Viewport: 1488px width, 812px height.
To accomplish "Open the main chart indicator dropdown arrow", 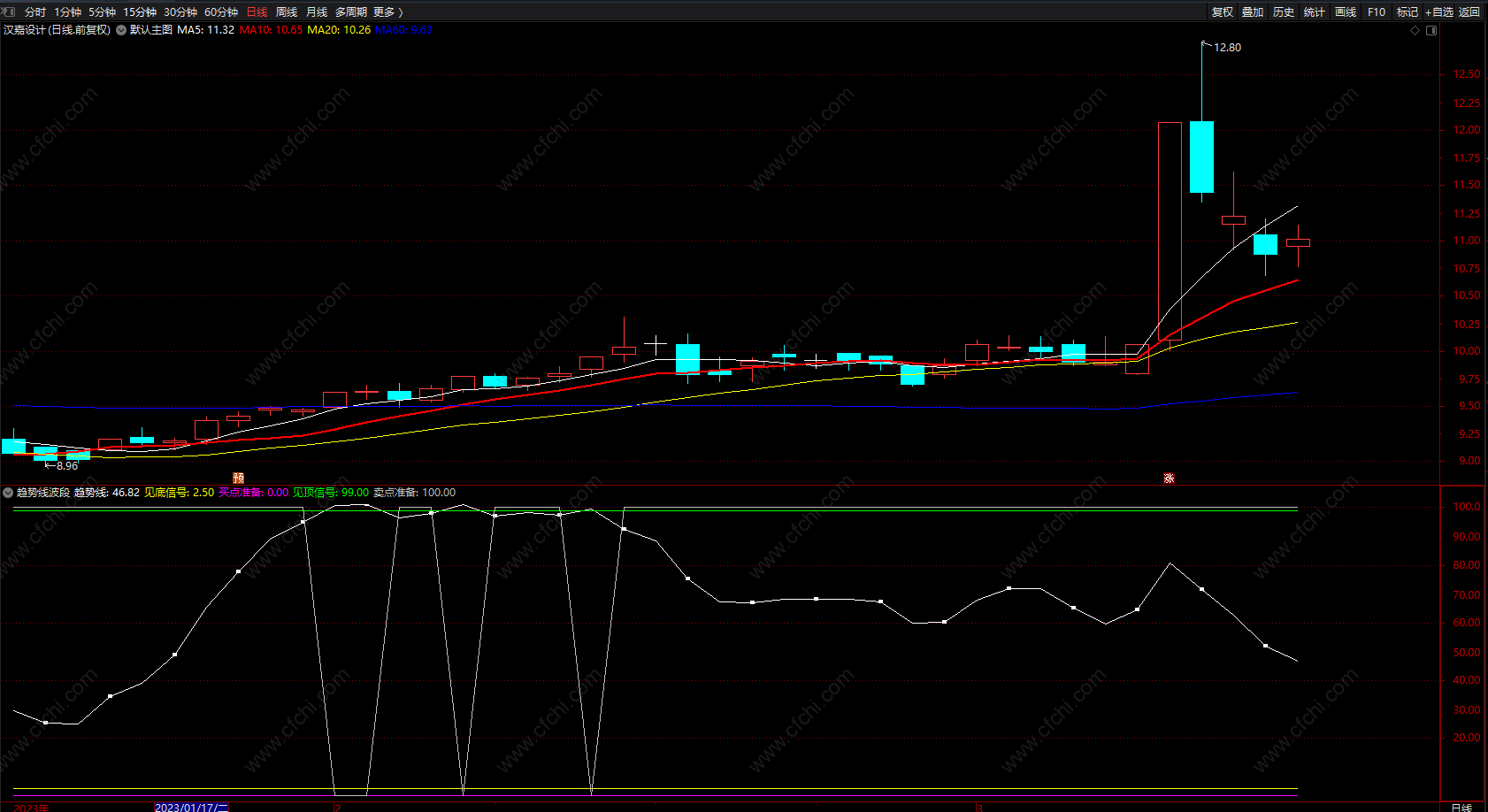I will tap(121, 30).
